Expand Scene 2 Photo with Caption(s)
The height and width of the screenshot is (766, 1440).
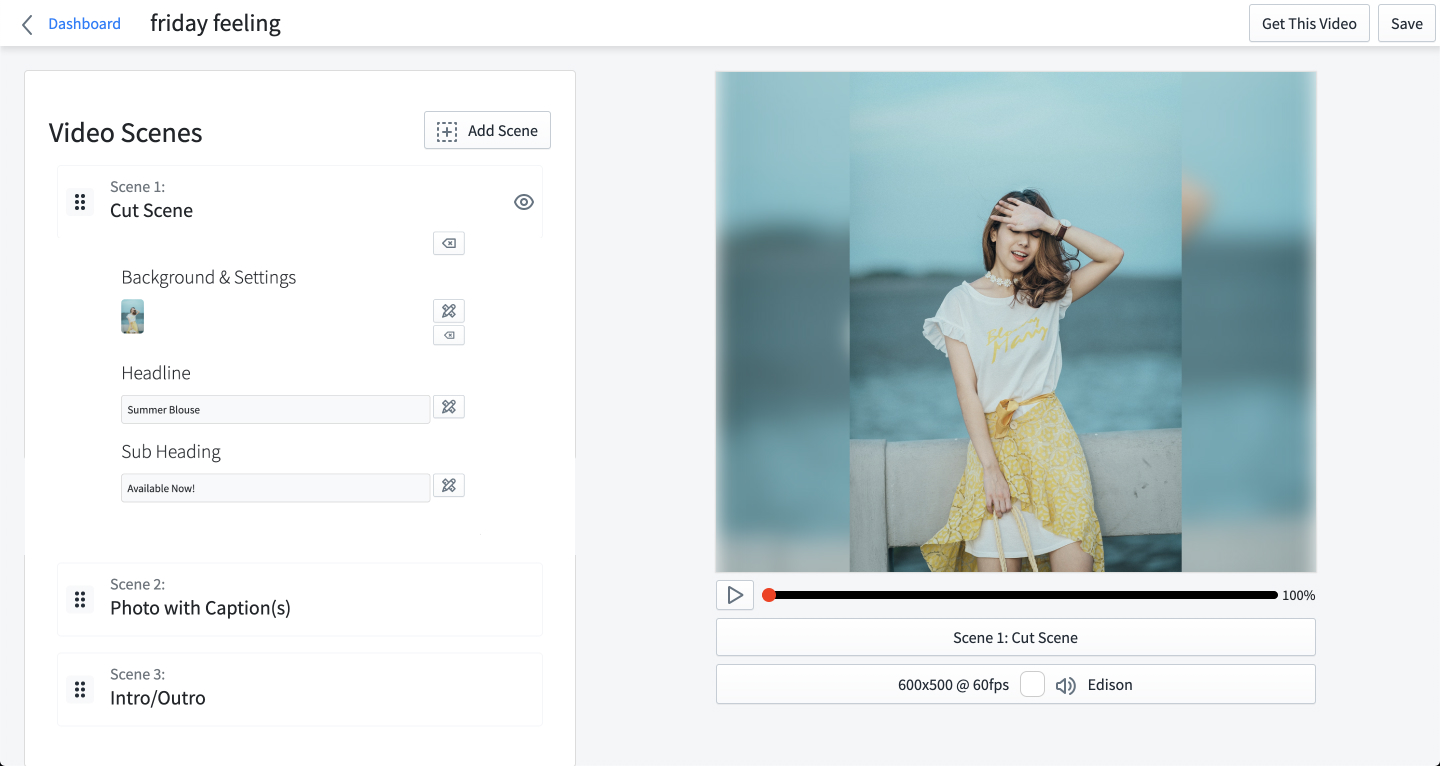point(300,599)
